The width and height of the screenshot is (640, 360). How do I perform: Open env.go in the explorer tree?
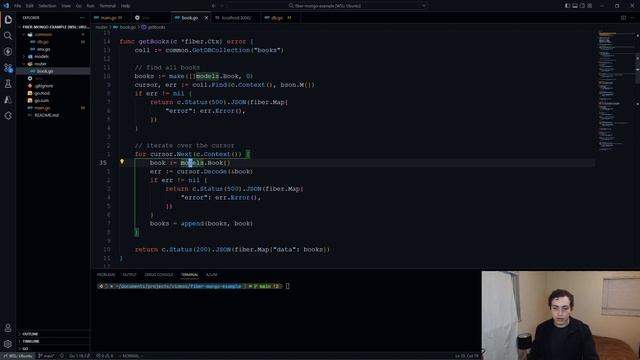click(53, 49)
